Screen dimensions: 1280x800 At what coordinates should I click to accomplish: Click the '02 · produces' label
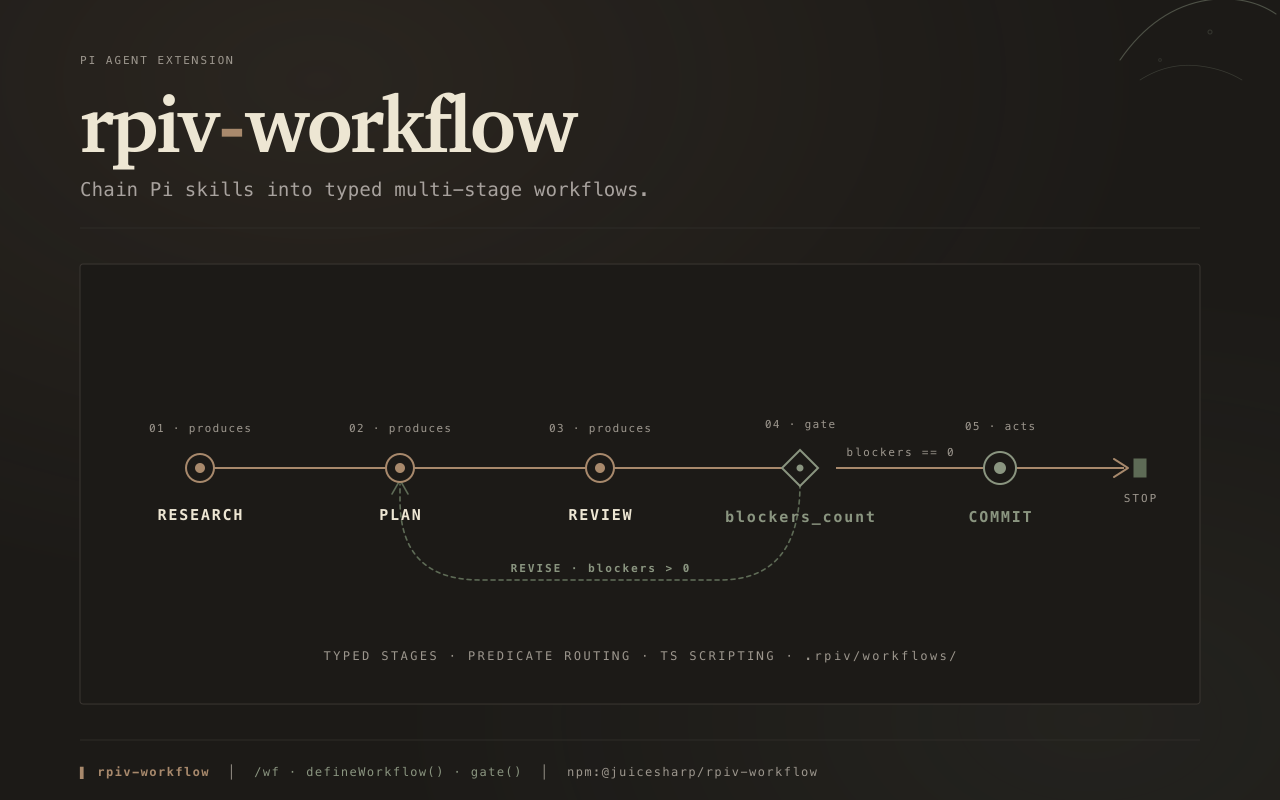coord(400,428)
